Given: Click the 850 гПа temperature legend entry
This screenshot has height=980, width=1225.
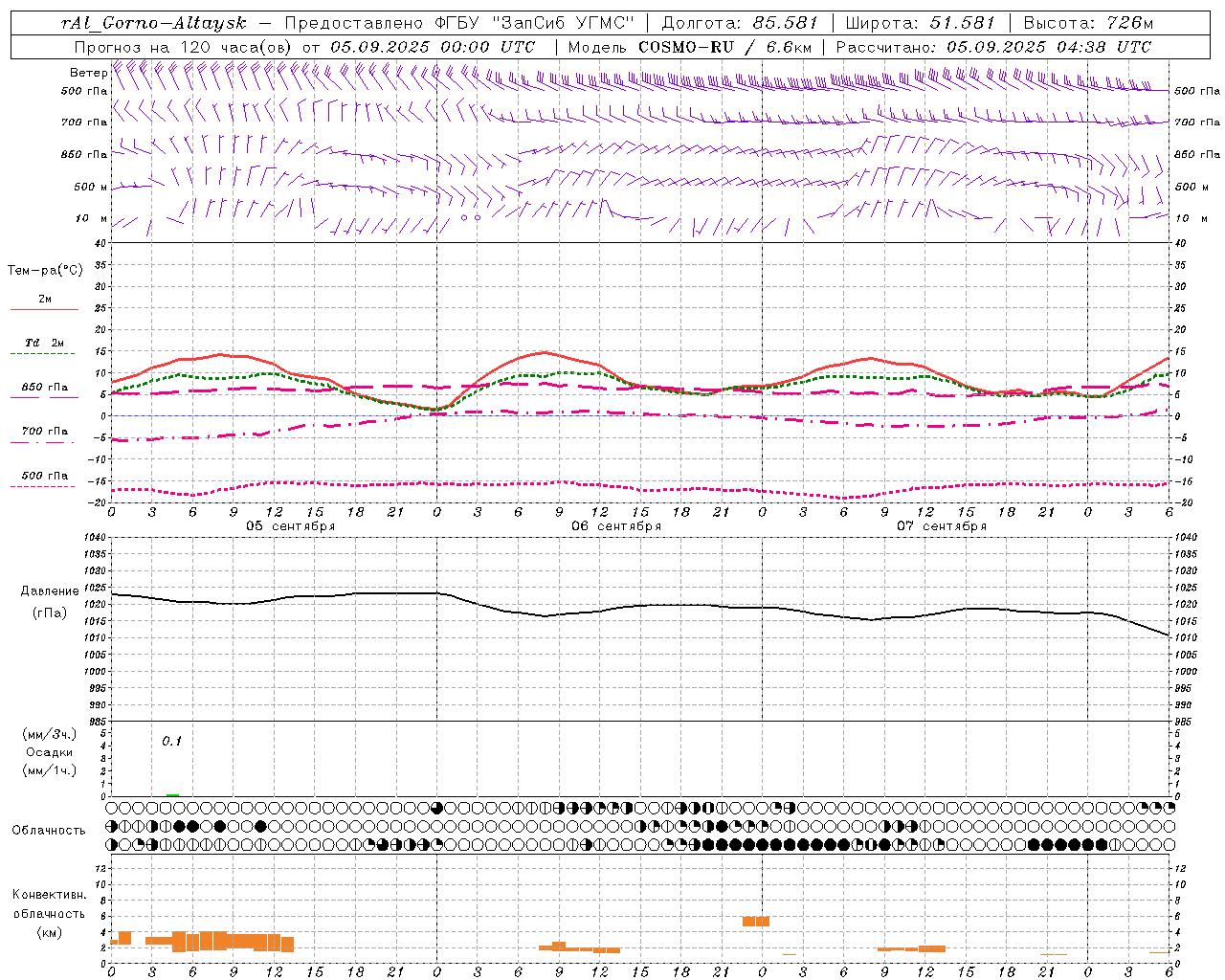Looking at the screenshot, I should tap(45, 388).
